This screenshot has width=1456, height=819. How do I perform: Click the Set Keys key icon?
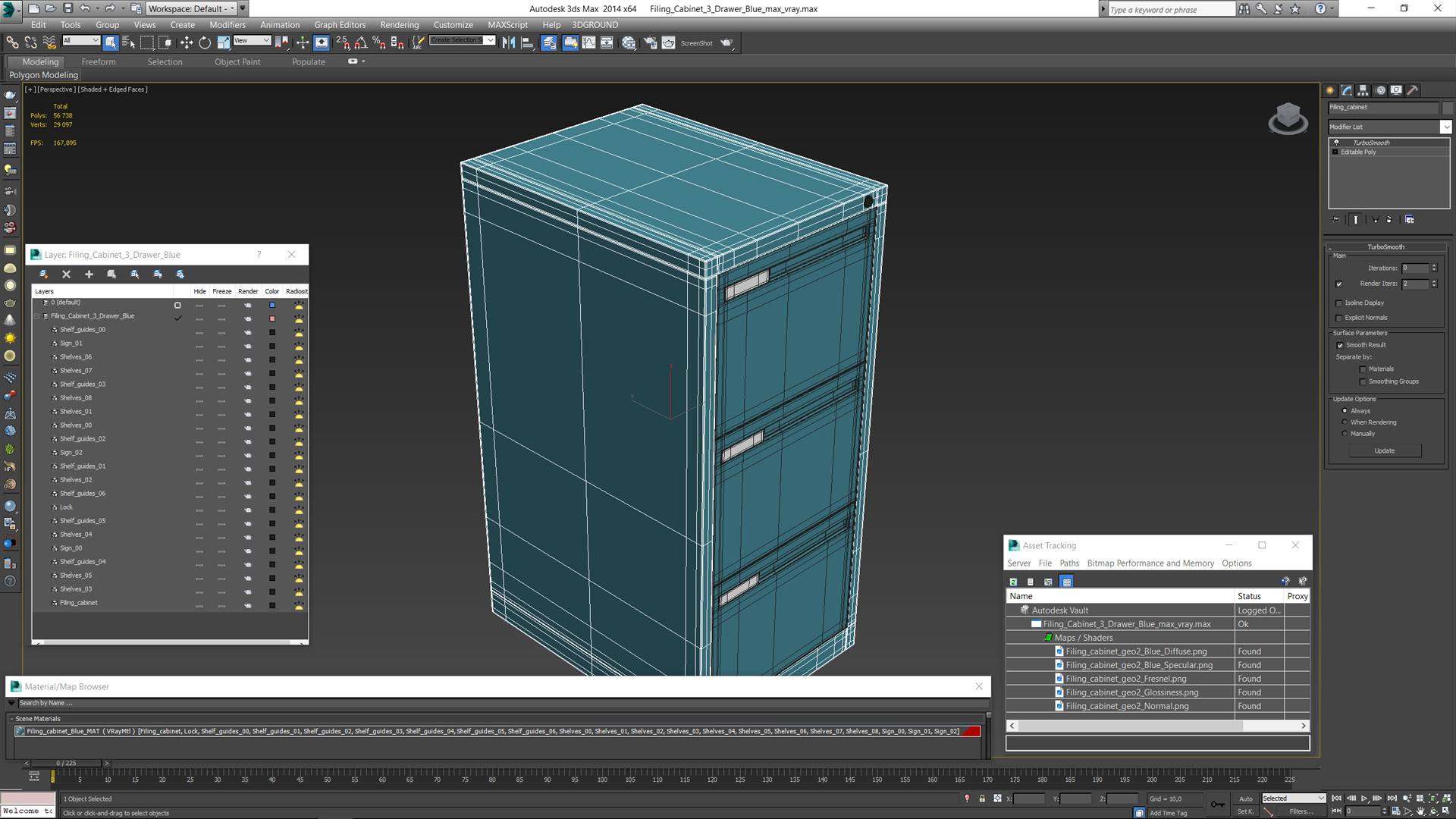1218,805
